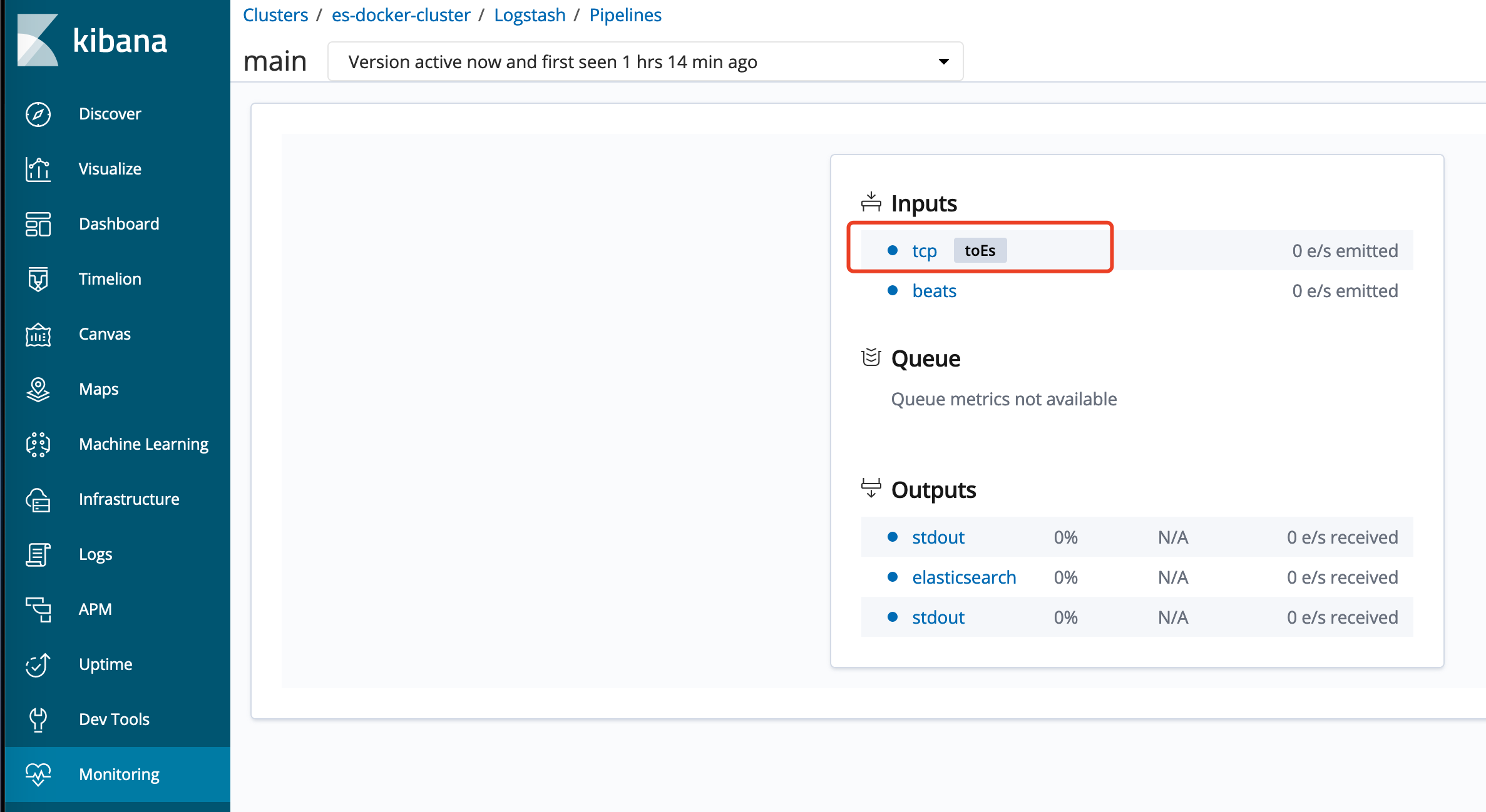
Task: Click the 'Queue' section heading
Action: (925, 358)
